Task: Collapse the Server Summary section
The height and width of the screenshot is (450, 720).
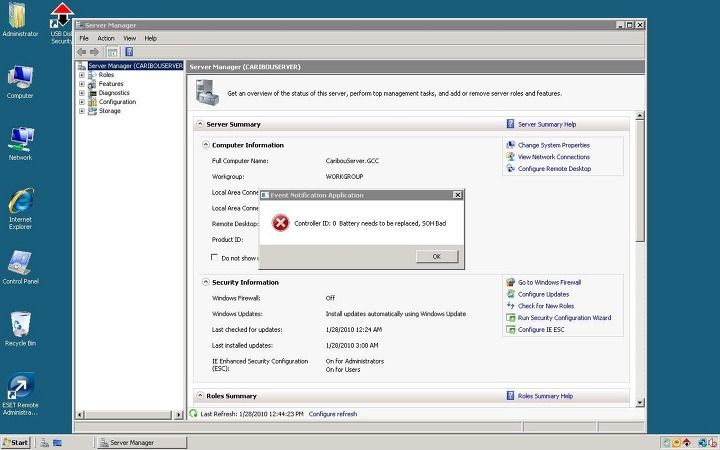Action: [x=200, y=124]
